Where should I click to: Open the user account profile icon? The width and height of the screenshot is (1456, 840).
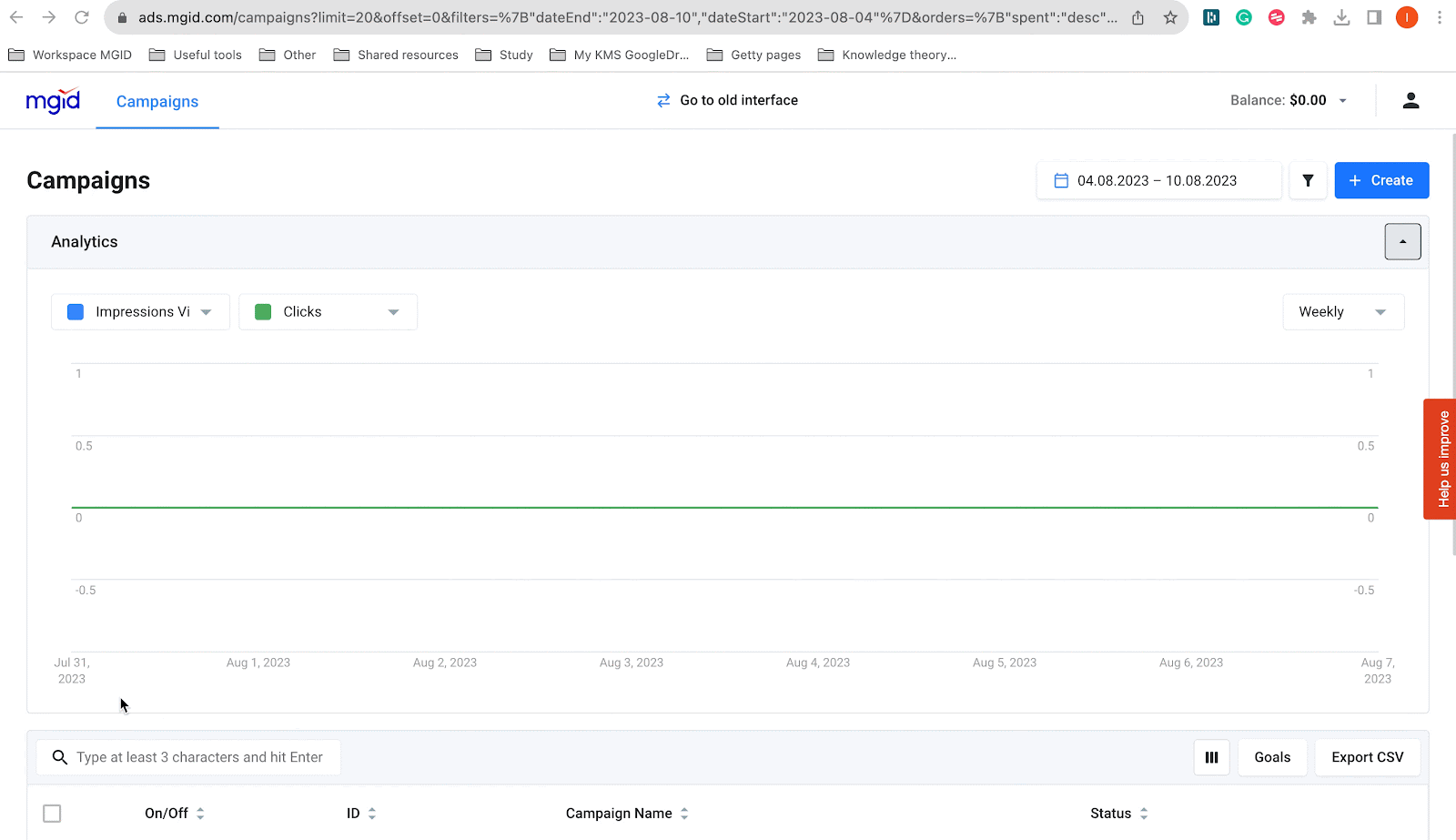pyautogui.click(x=1410, y=100)
